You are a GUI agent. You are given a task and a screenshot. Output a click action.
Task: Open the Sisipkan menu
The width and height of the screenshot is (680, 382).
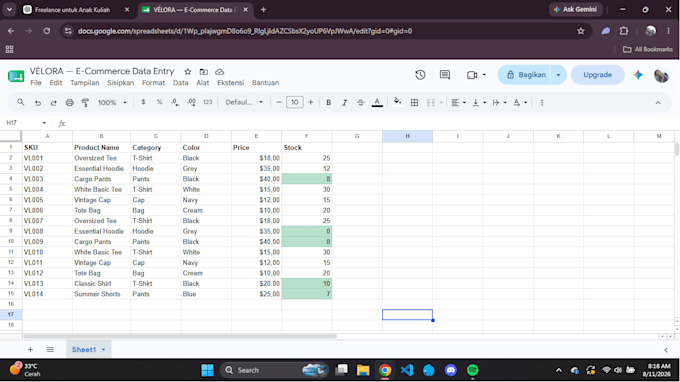121,83
